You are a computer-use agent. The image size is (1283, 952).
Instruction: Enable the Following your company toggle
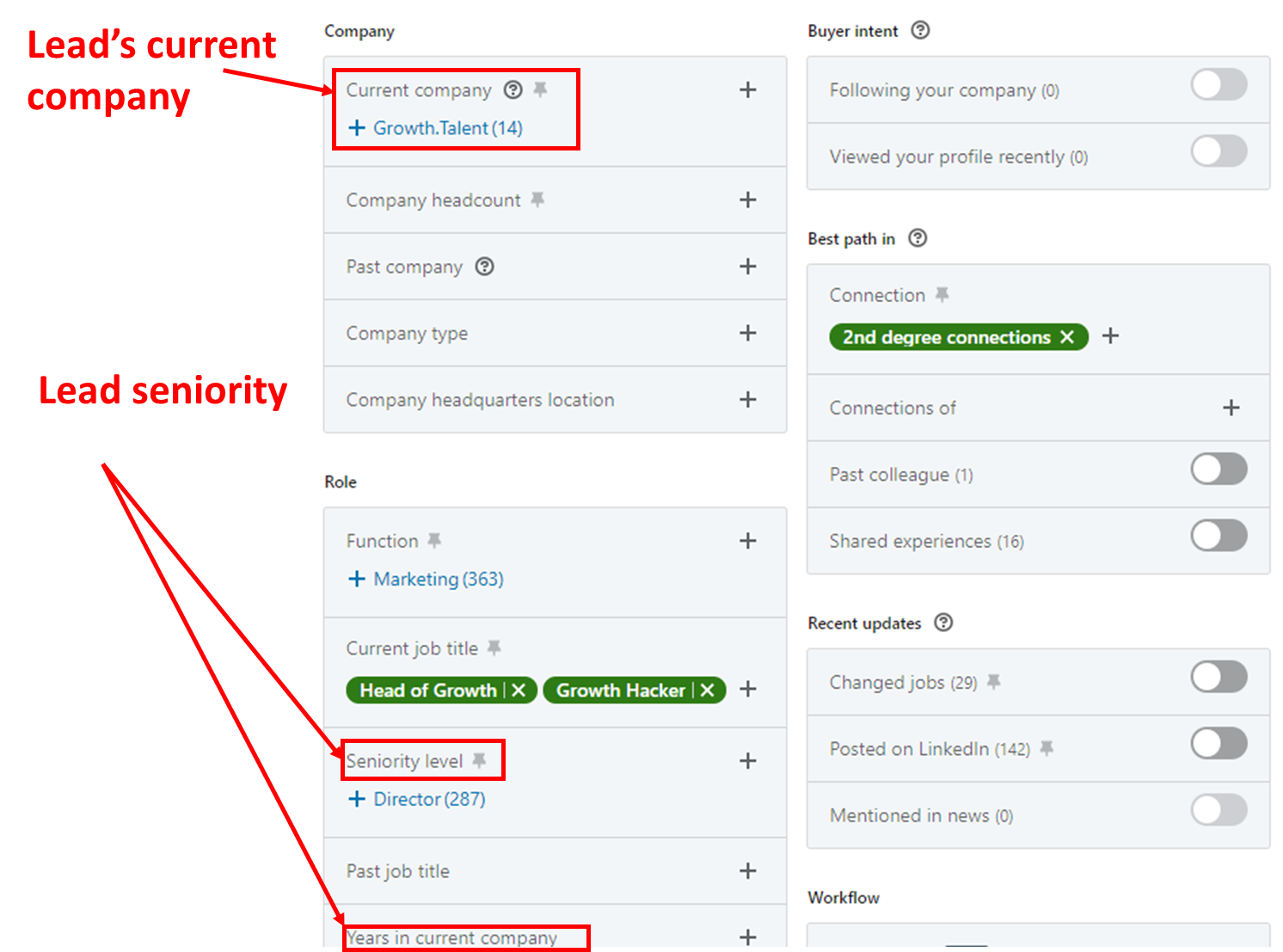[1219, 84]
